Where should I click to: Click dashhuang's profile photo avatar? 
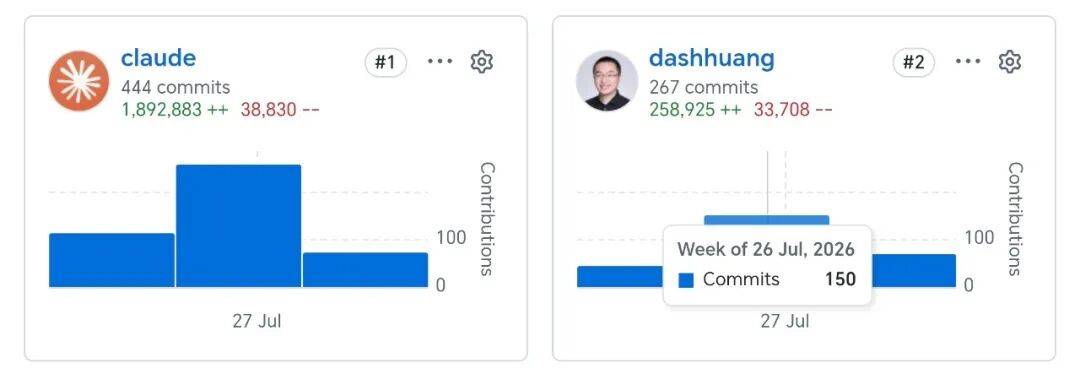click(x=607, y=81)
